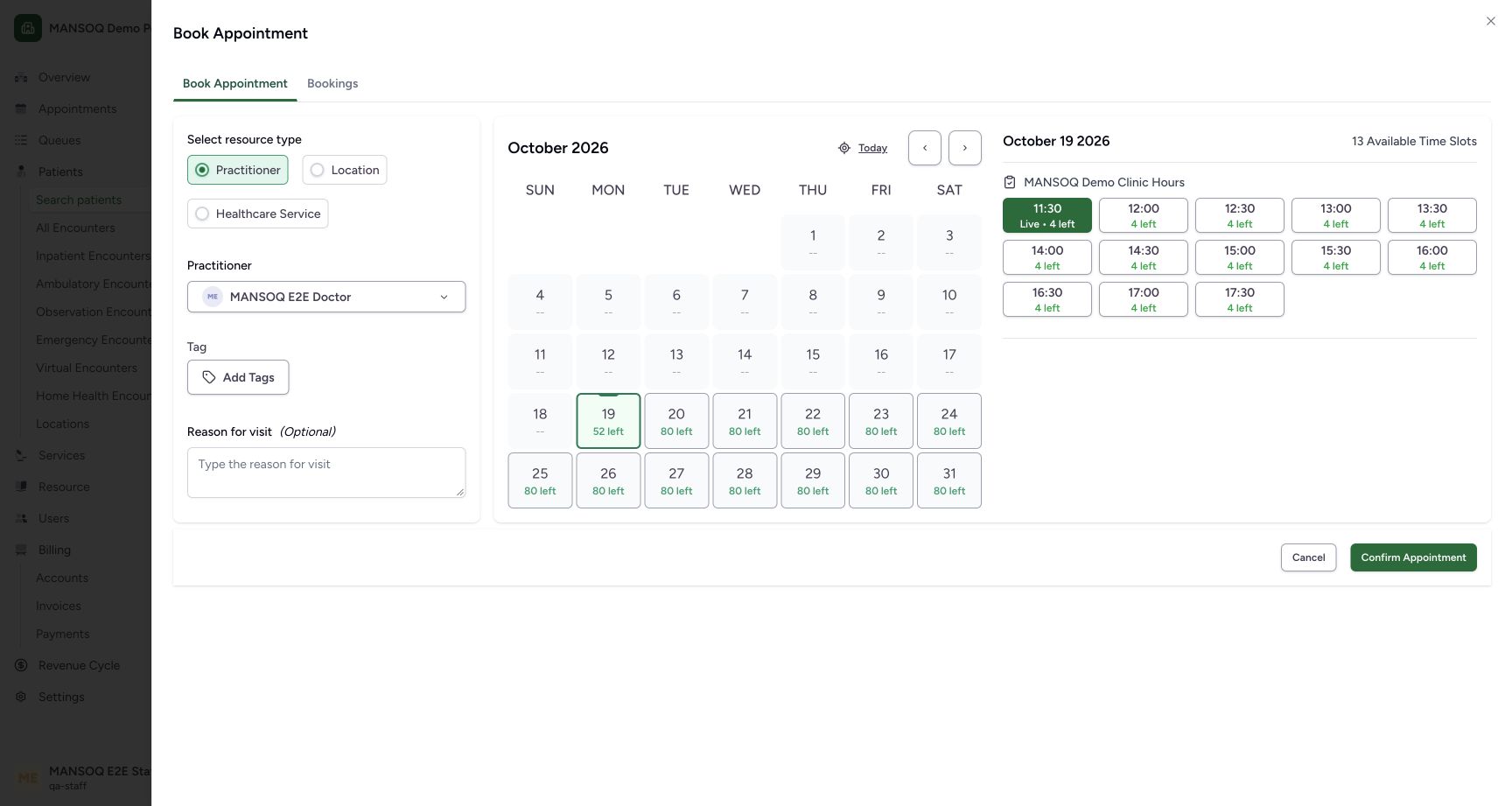Close the Book Appointment panel with the X
Image resolution: width=1512 pixels, height=806 pixels.
pyautogui.click(x=1491, y=21)
